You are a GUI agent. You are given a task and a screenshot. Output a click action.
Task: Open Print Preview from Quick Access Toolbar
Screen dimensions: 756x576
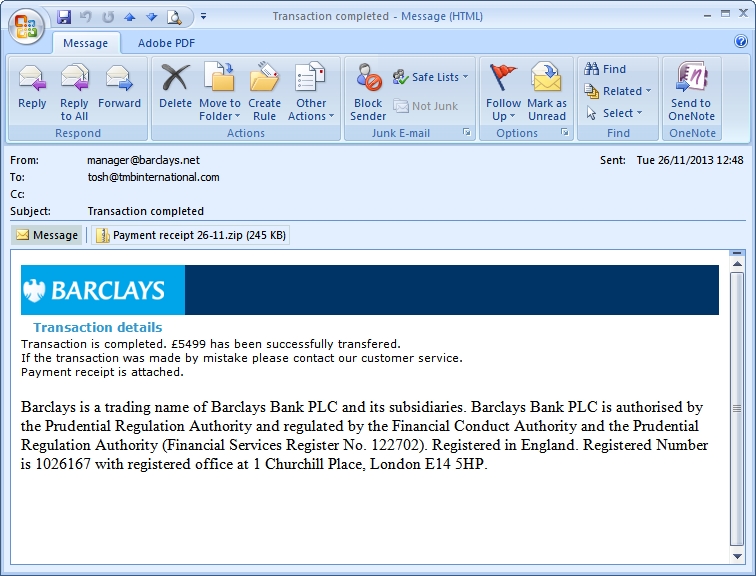[x=174, y=17]
